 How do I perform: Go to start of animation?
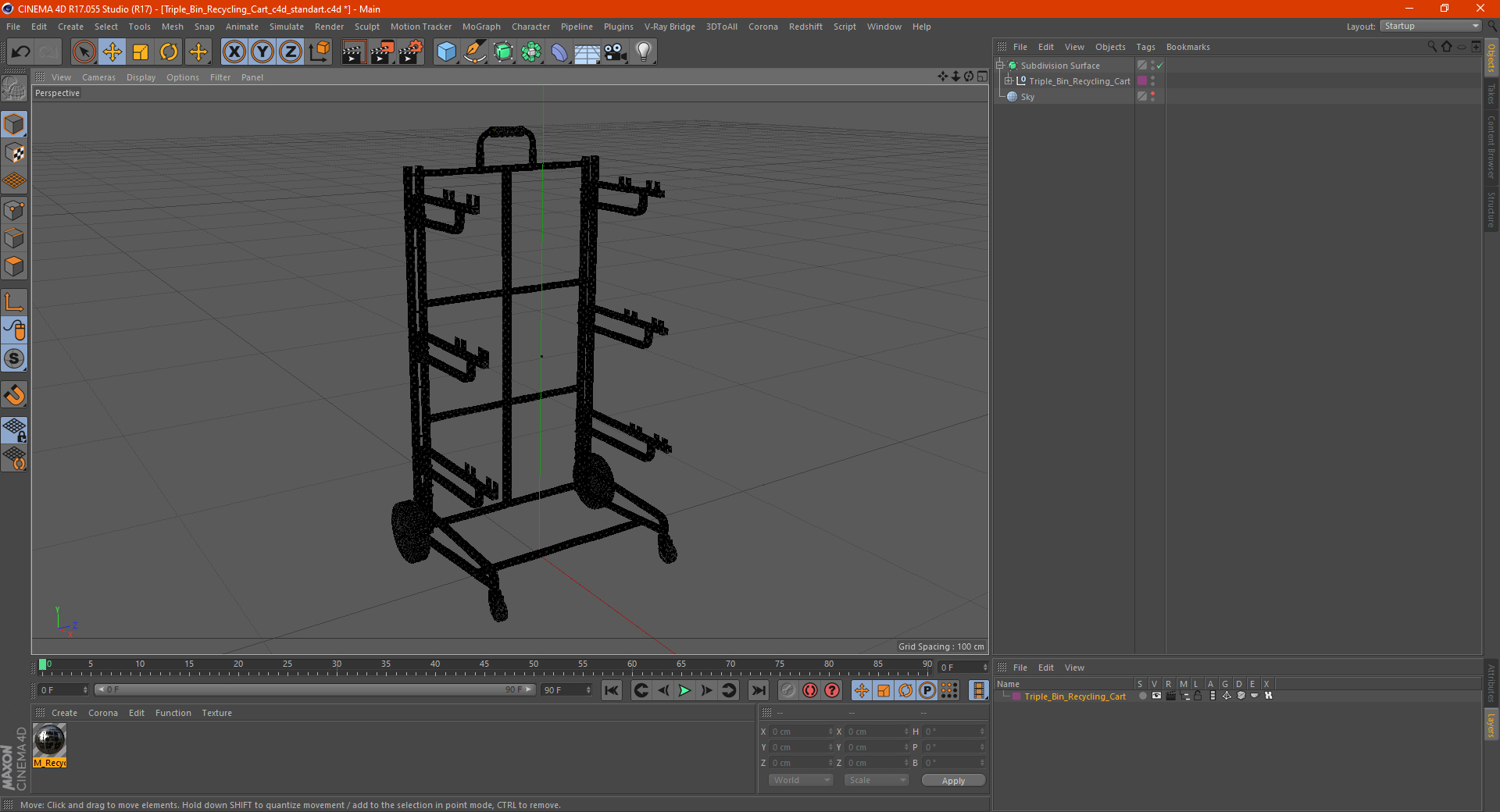612,690
